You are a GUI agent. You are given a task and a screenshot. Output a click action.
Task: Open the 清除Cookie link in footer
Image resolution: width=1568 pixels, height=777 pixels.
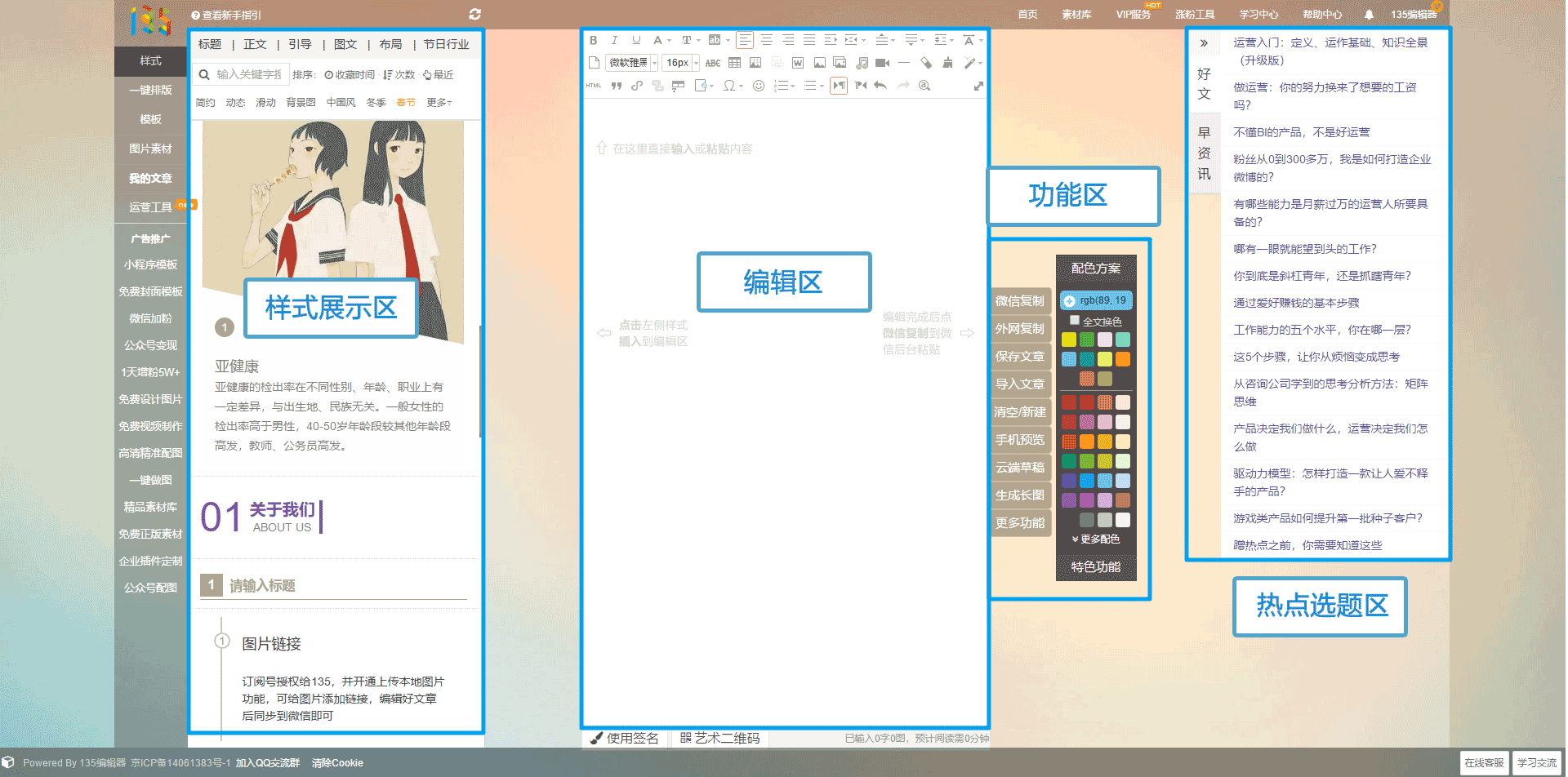coord(337,763)
